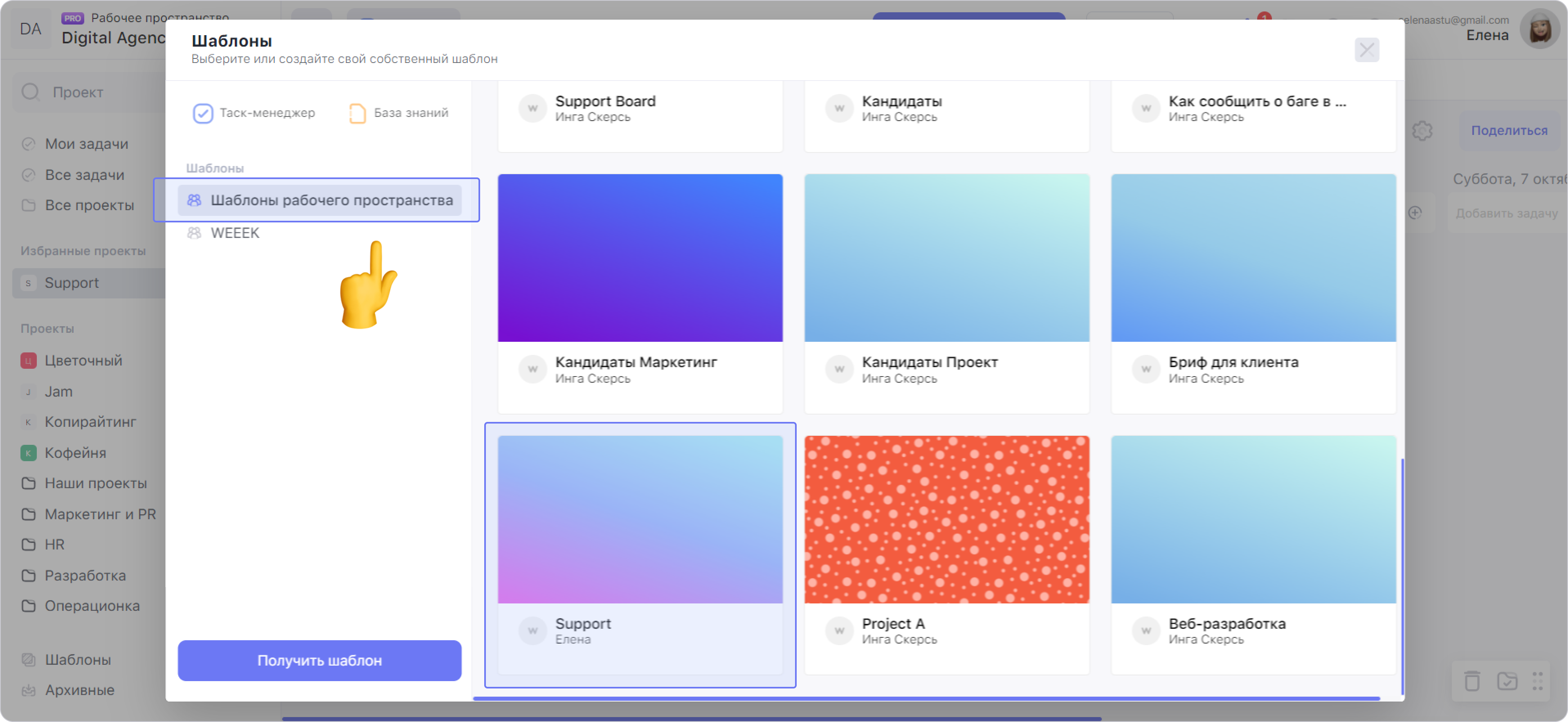Click avatar icon on Project A card
Image resolution: width=1568 pixels, height=722 pixels.
[839, 631]
